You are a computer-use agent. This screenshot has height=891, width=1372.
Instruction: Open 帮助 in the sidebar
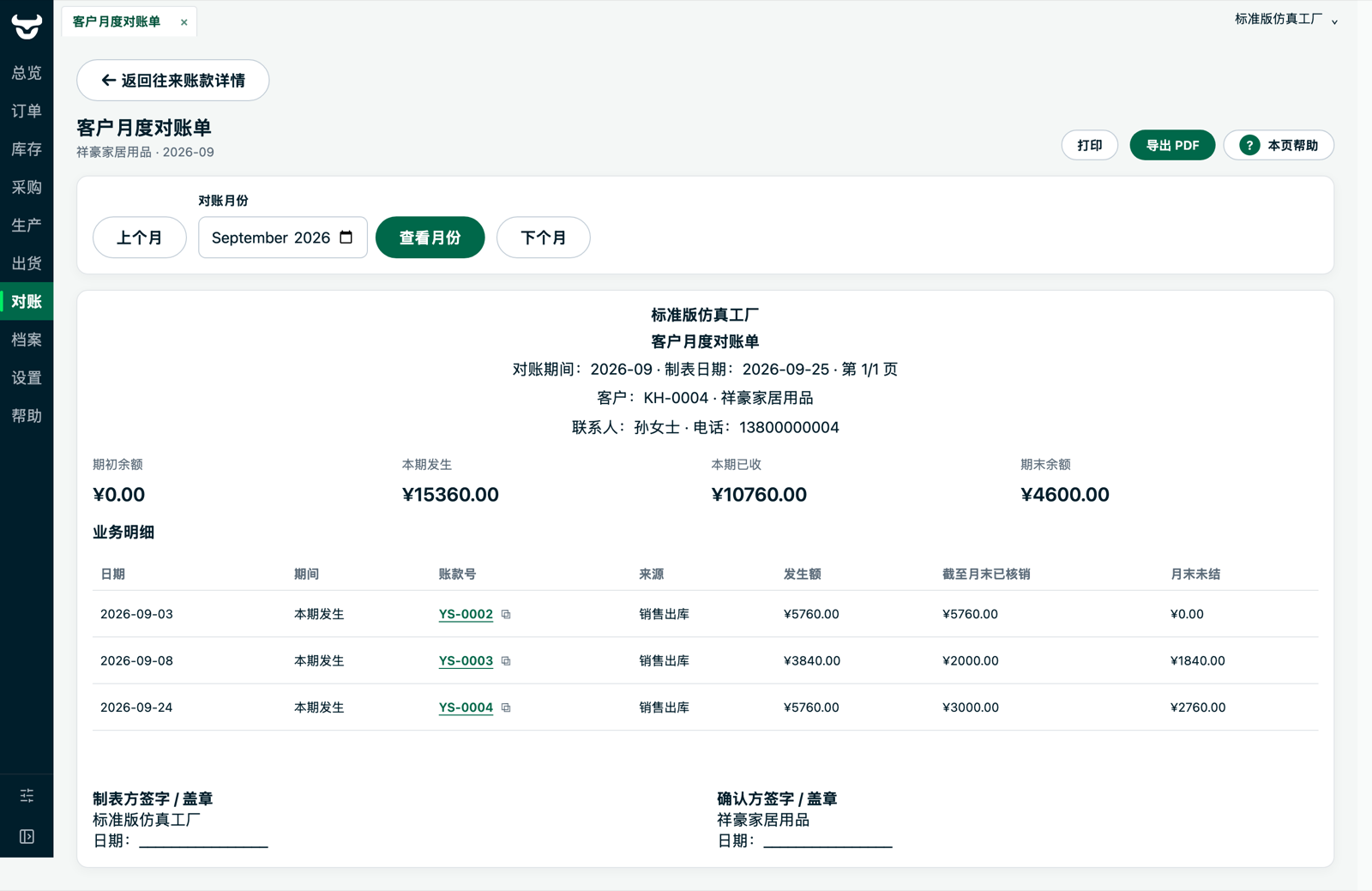[x=27, y=416]
